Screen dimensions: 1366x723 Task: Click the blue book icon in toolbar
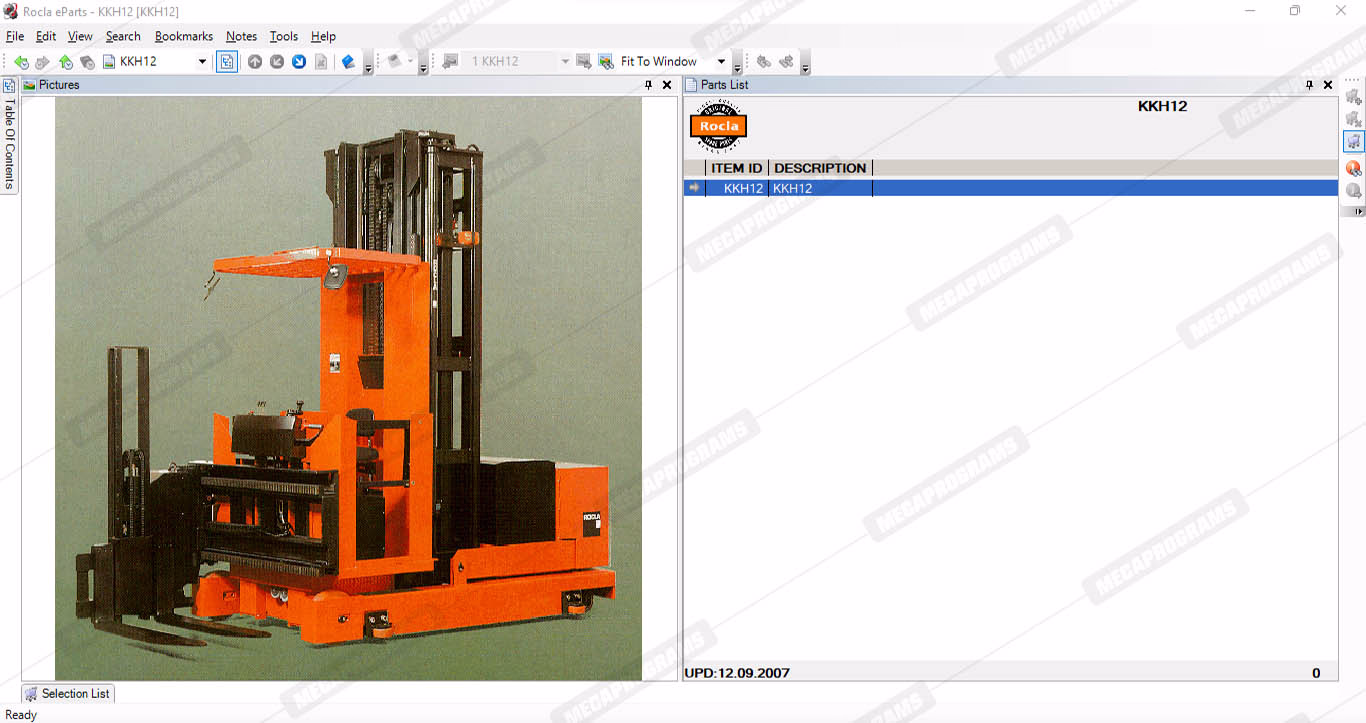[348, 62]
